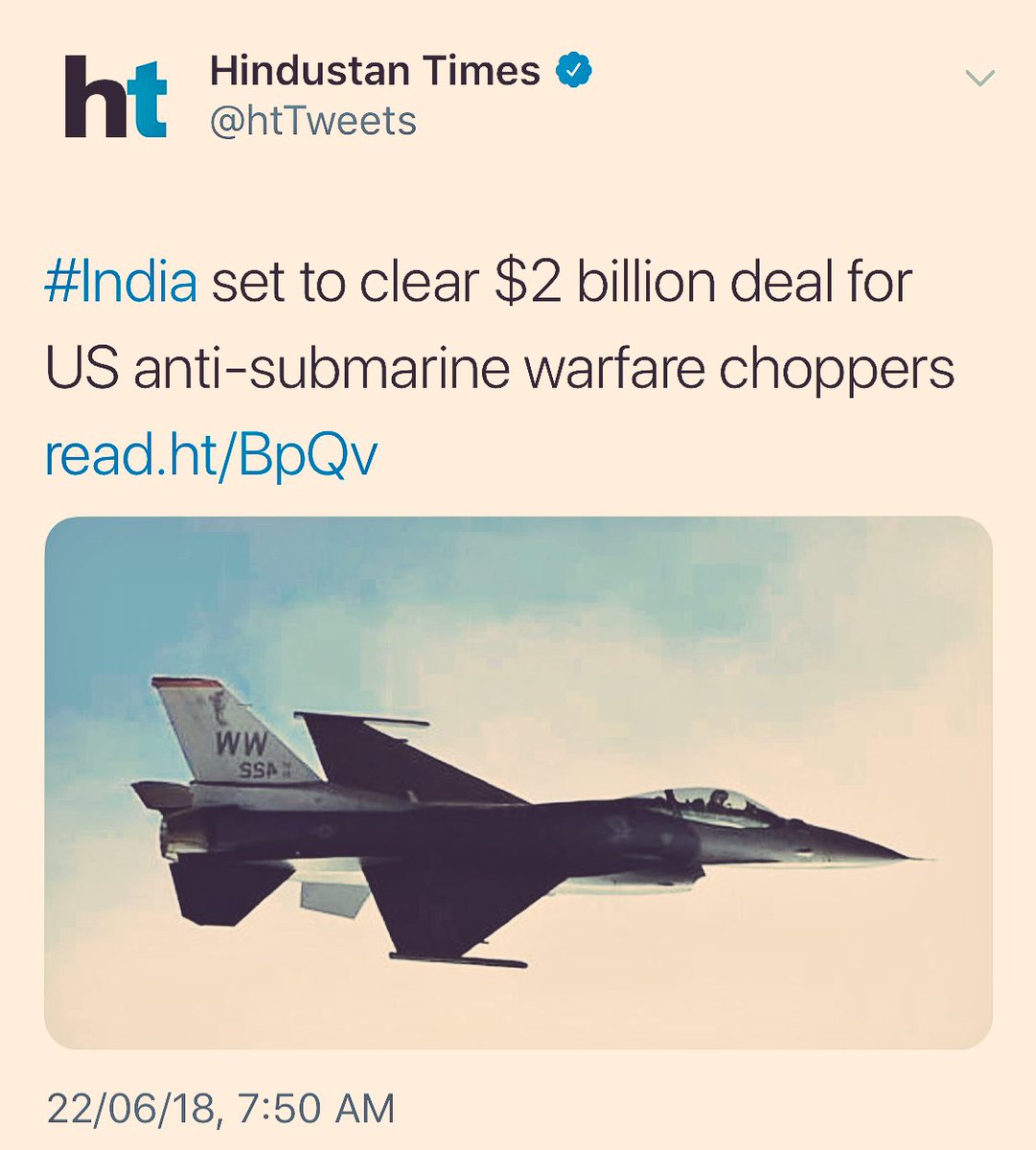
Task: View the fighter jet photo full size
Action: (518, 782)
